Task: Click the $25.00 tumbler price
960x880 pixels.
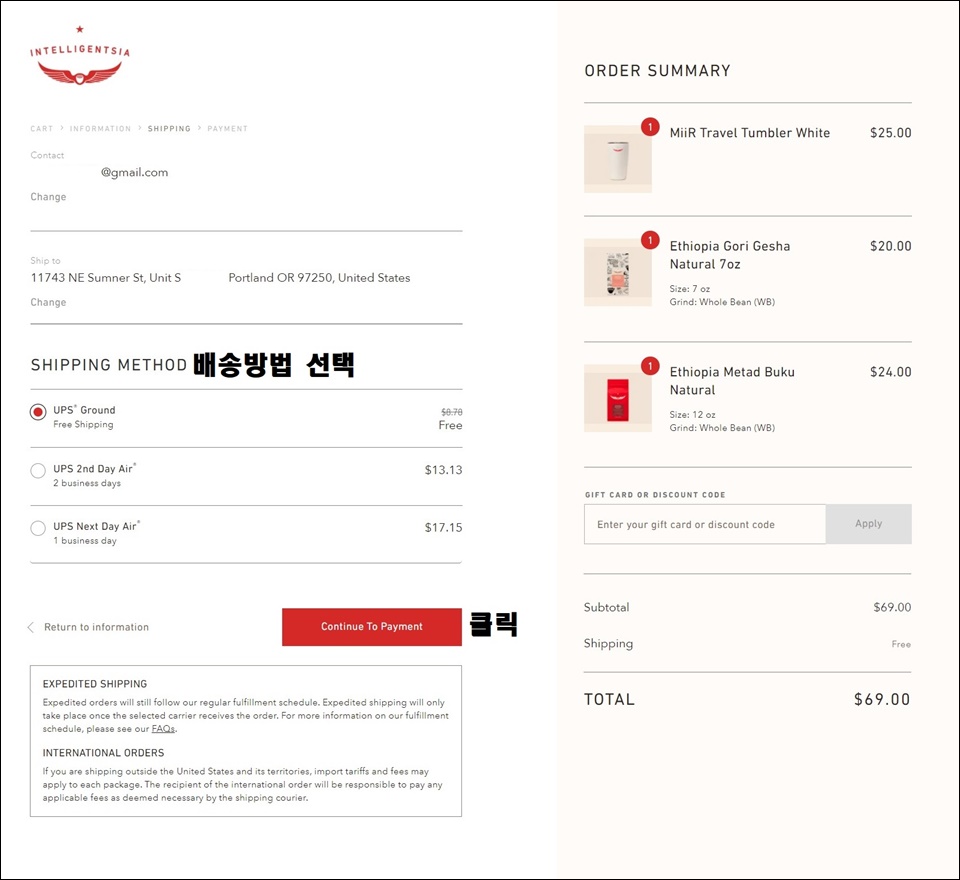Action: (890, 133)
